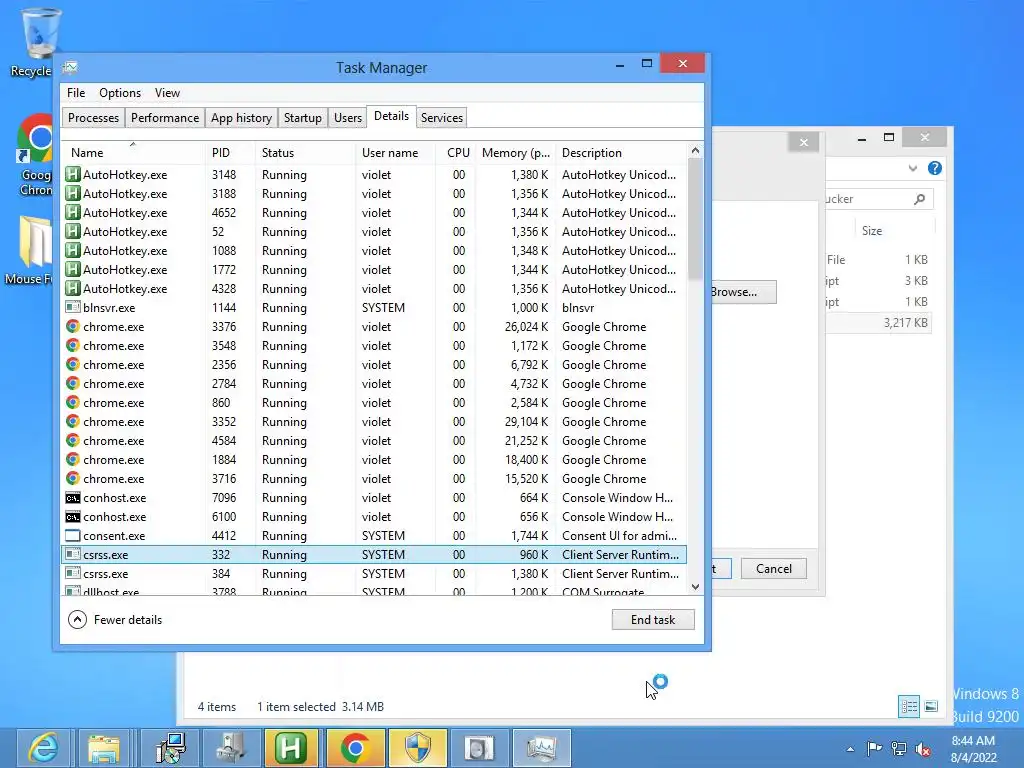Click the search magnifier in Explorer window
The image size is (1024, 768).
click(x=920, y=199)
